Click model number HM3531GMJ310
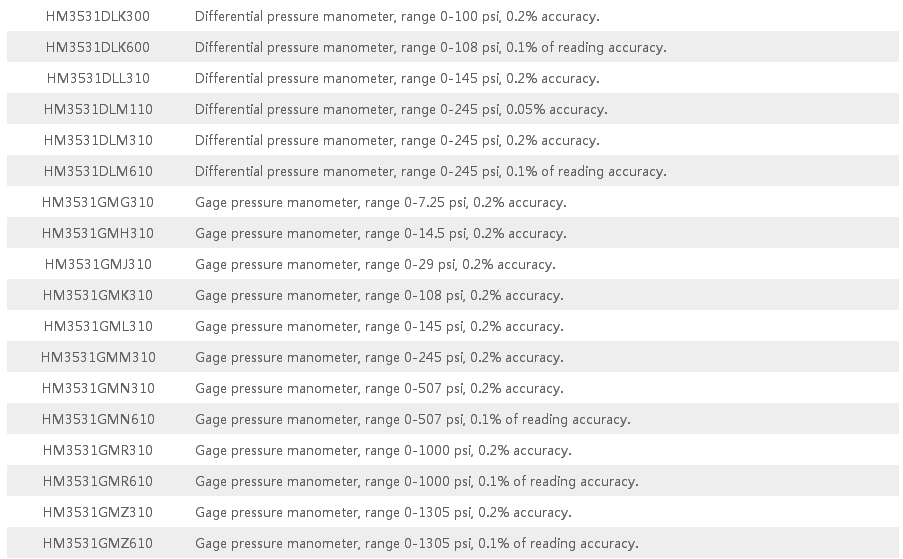Viewport: 903px width, 559px height. coord(98,265)
